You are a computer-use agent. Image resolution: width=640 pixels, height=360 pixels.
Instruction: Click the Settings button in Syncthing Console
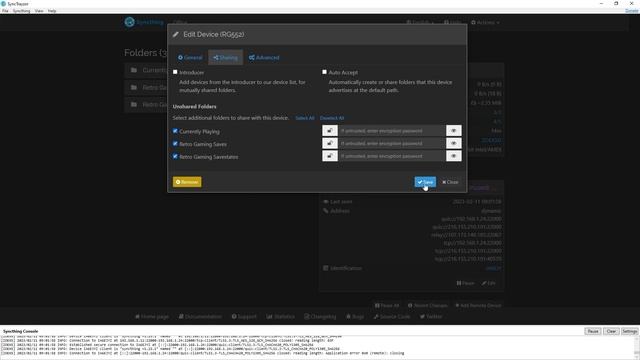629,331
